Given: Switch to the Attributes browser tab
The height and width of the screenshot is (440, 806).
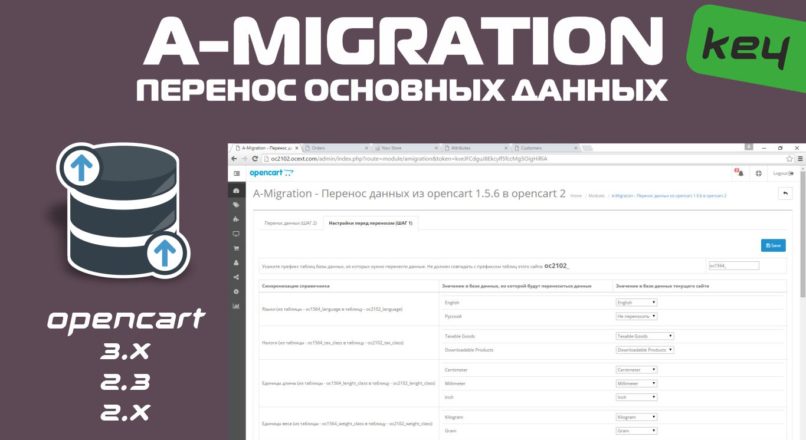Looking at the screenshot, I should click(x=474, y=148).
